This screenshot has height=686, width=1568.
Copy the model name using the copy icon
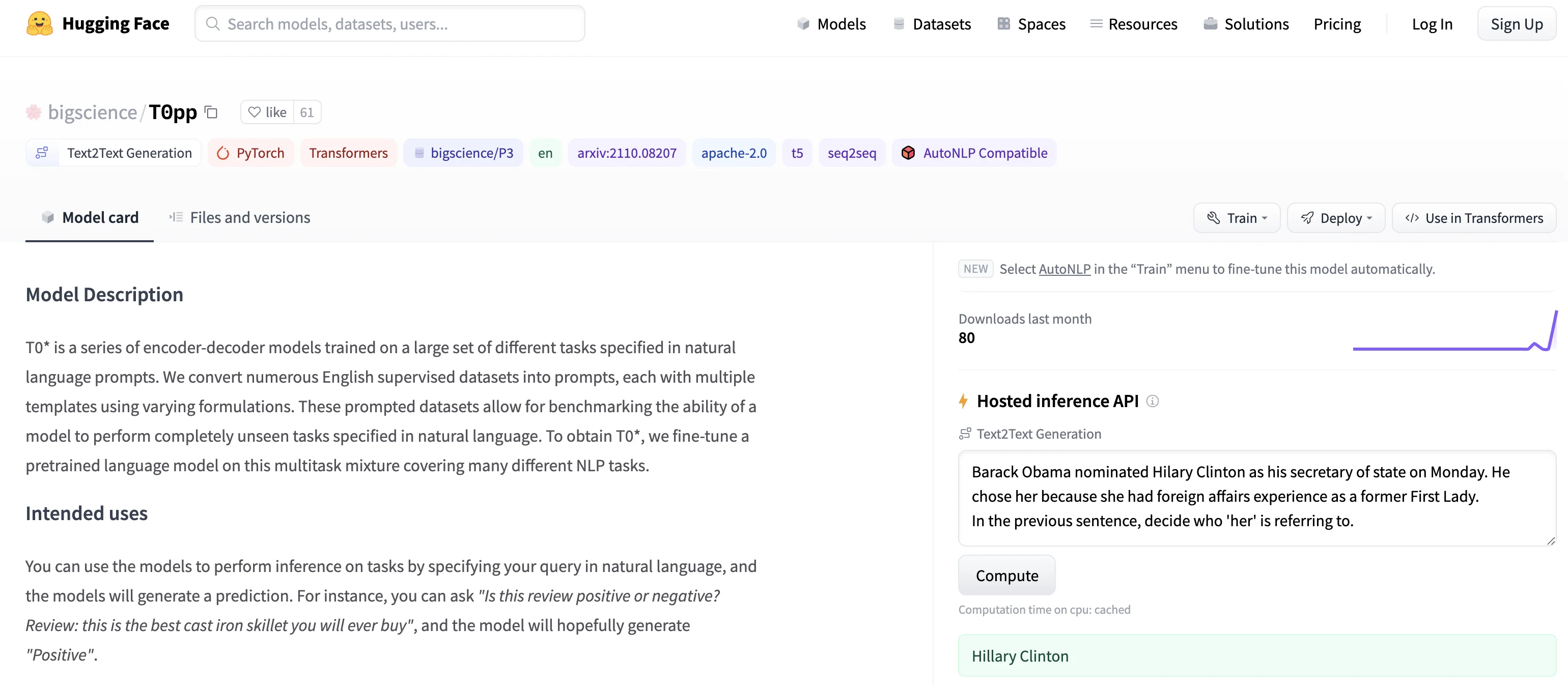(211, 112)
